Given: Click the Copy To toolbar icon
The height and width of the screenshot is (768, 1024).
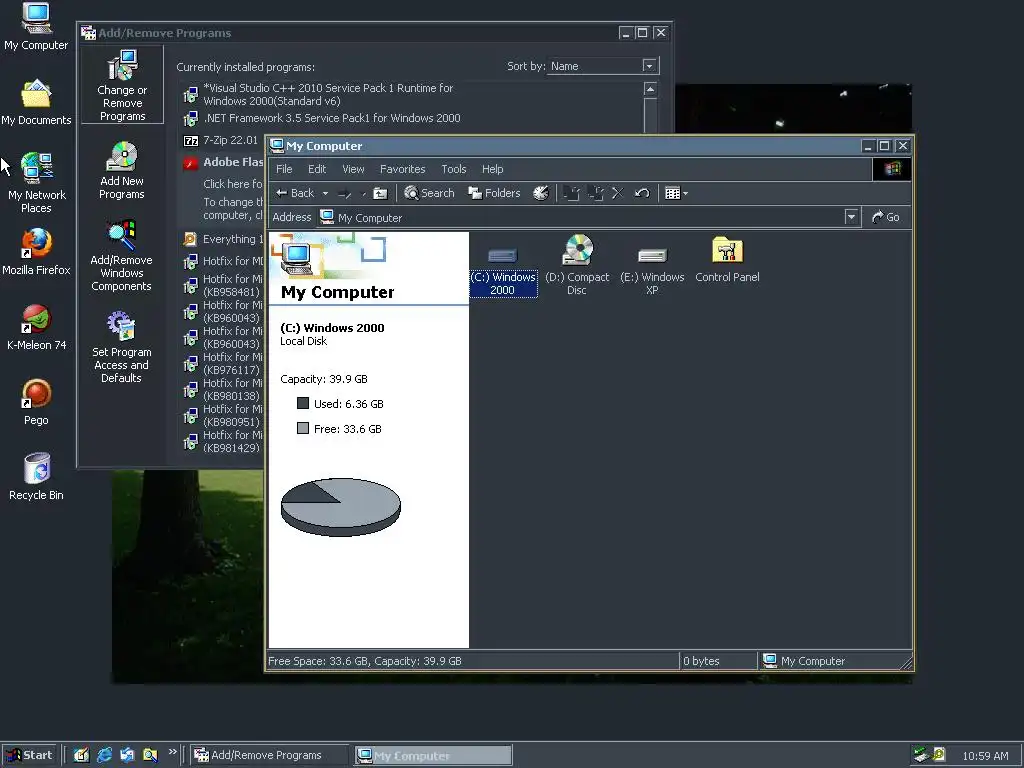Looking at the screenshot, I should 595,193.
